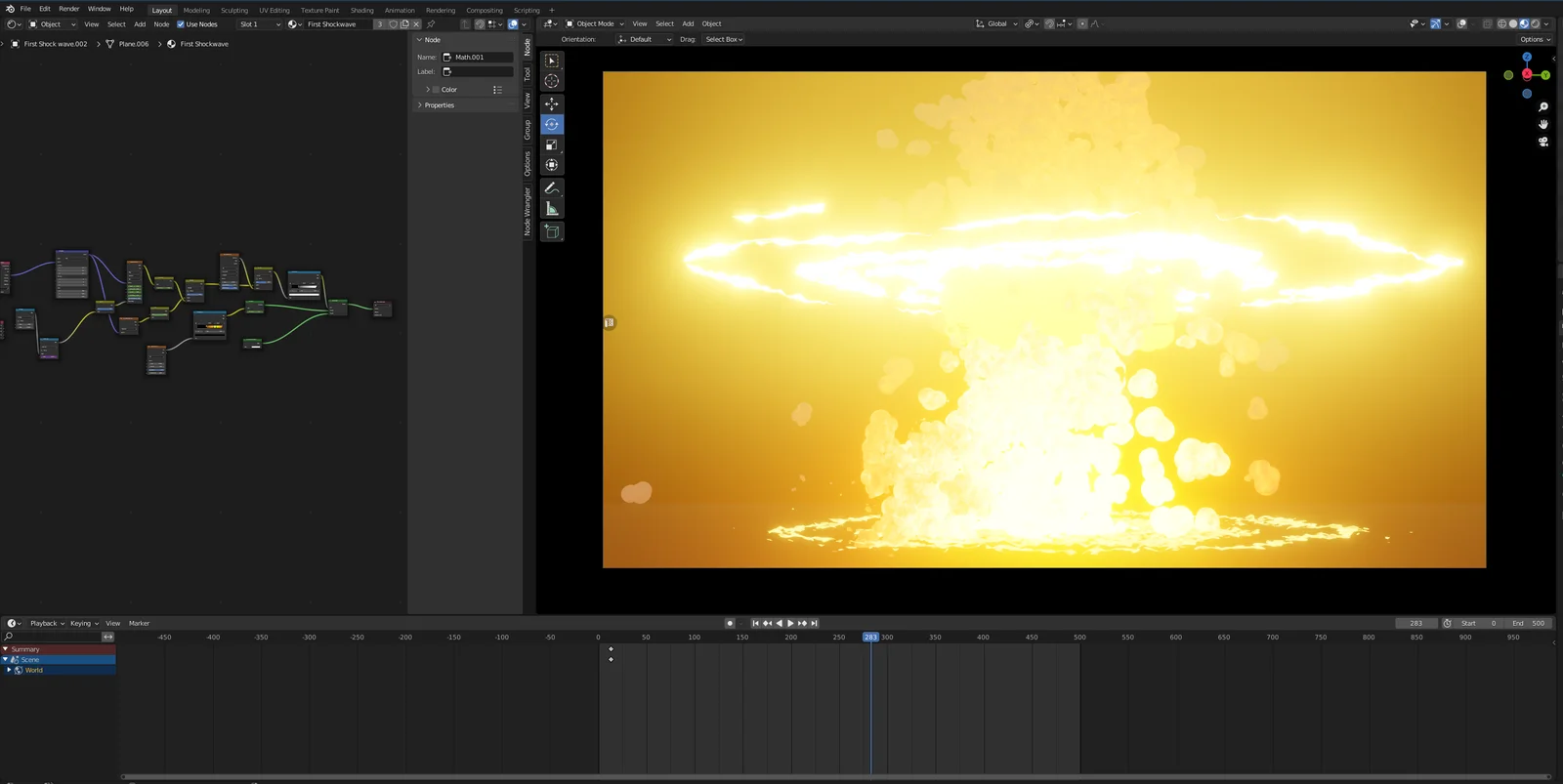Choose the Measure ruler tool
This screenshot has width=1563, height=784.
(552, 209)
